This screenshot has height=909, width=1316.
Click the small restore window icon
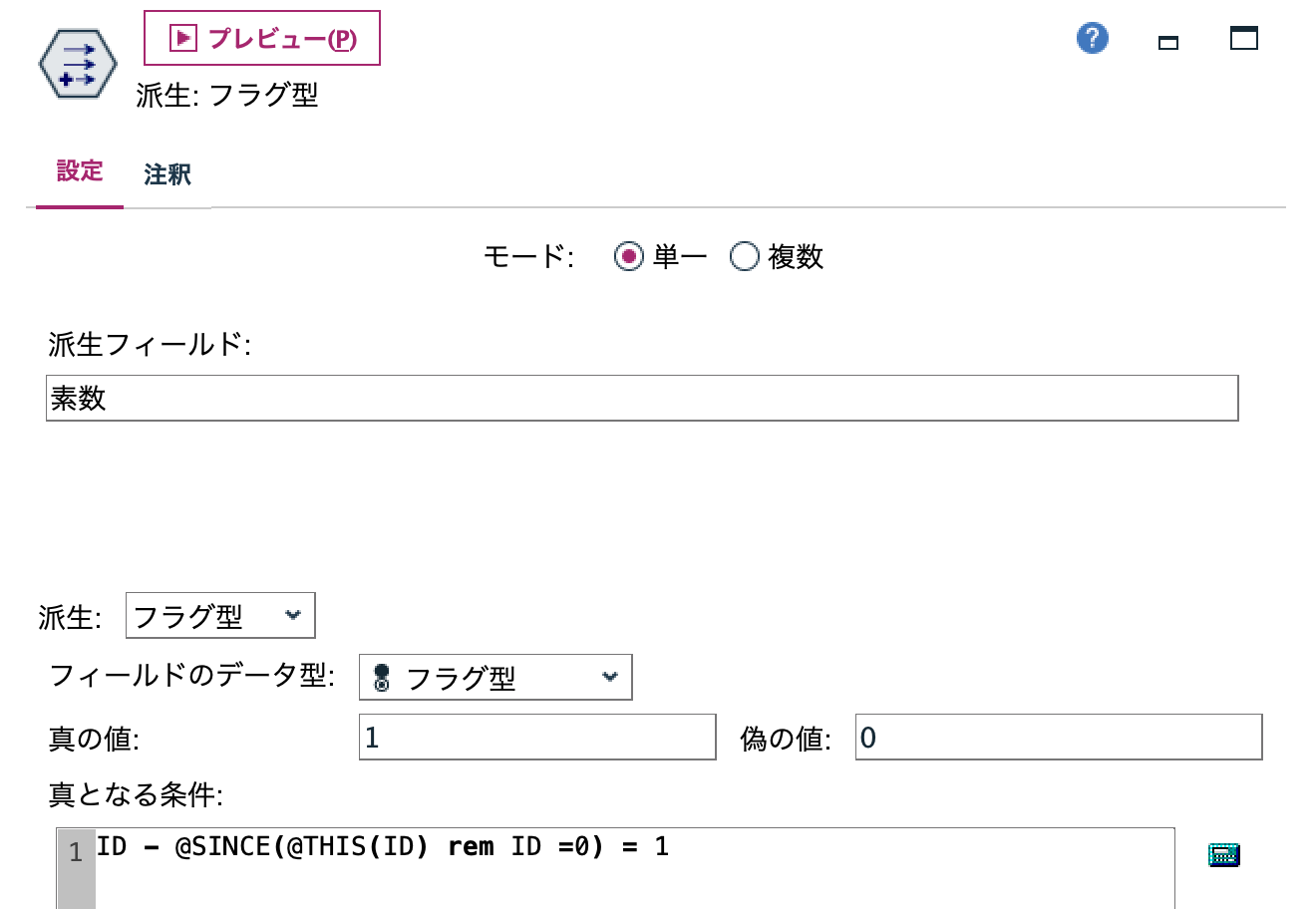pos(1166,42)
